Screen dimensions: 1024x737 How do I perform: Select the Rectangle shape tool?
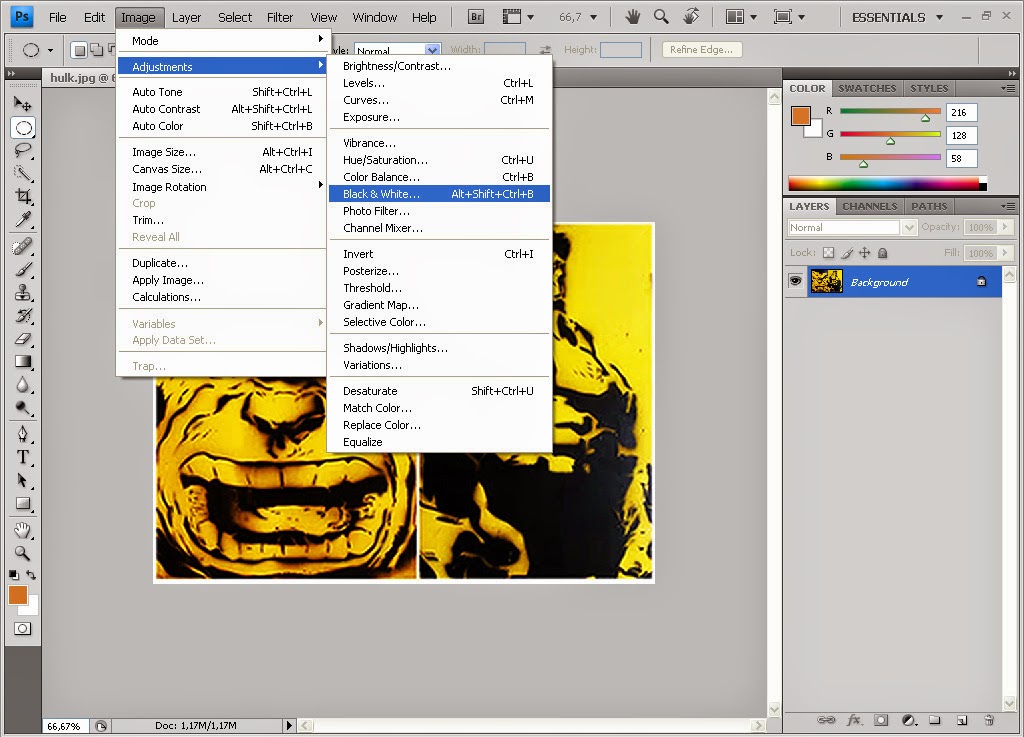[x=23, y=503]
